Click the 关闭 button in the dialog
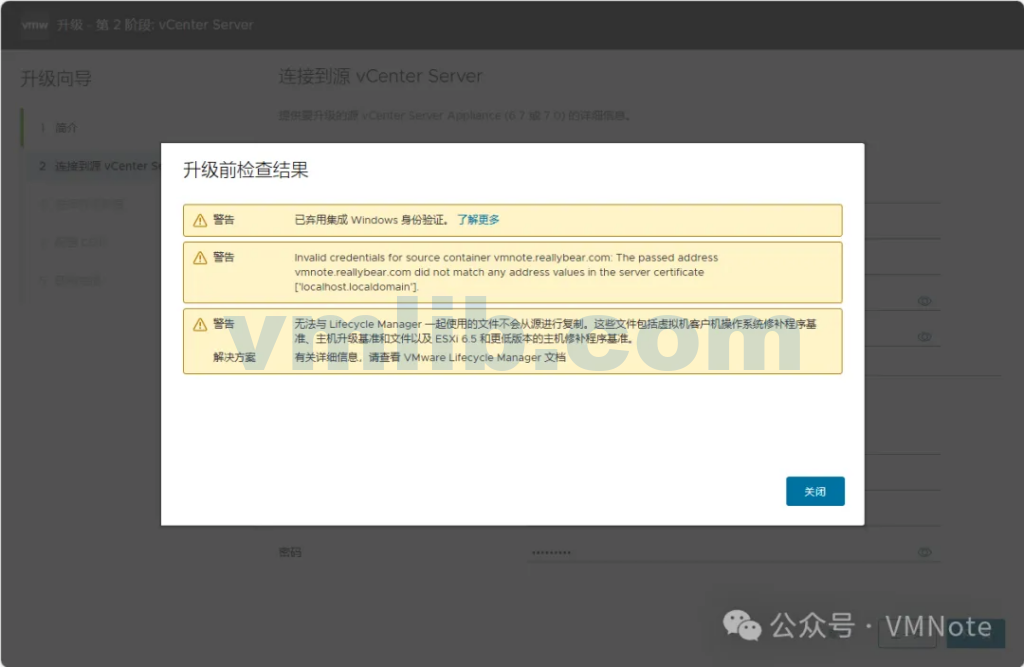The height and width of the screenshot is (667, 1024). (x=815, y=491)
